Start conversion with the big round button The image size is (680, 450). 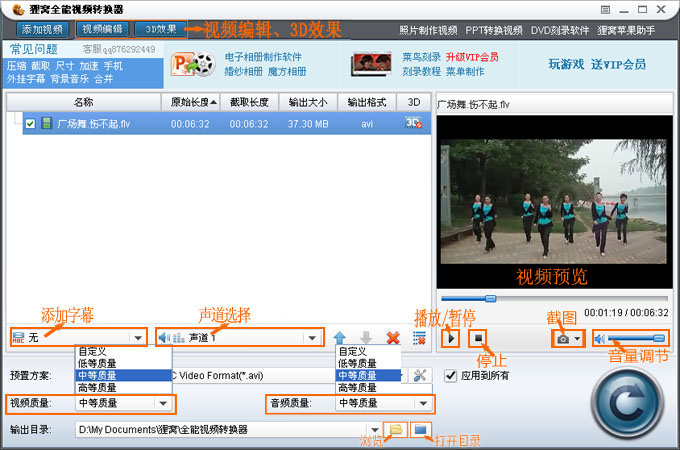click(x=628, y=403)
